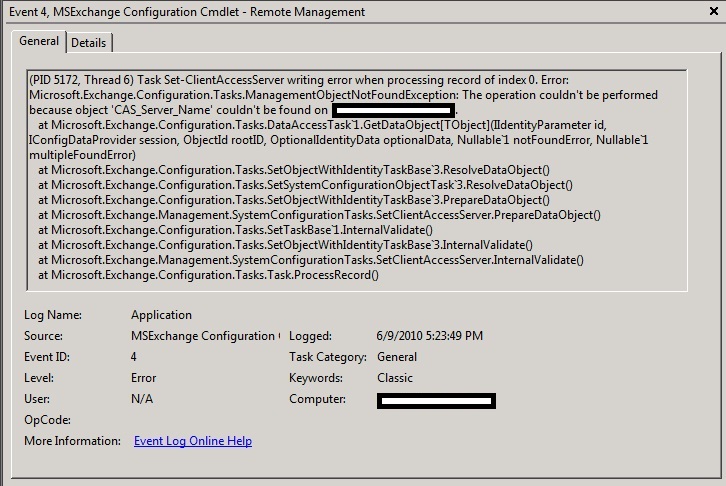This screenshot has height=486, width=726.
Task: Click the SetClientAccessServer.InternalValidate() stack line
Action: pos(311,260)
